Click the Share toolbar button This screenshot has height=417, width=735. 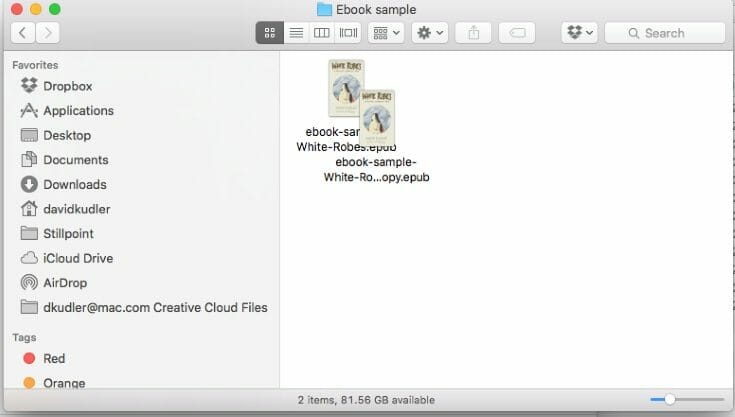click(x=473, y=33)
